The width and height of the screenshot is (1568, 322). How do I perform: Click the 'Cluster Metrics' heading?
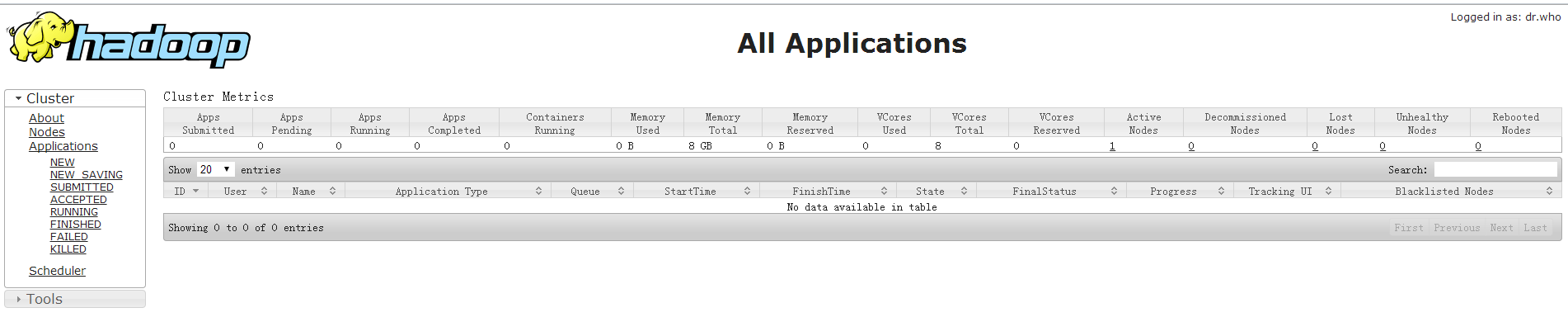[218, 97]
